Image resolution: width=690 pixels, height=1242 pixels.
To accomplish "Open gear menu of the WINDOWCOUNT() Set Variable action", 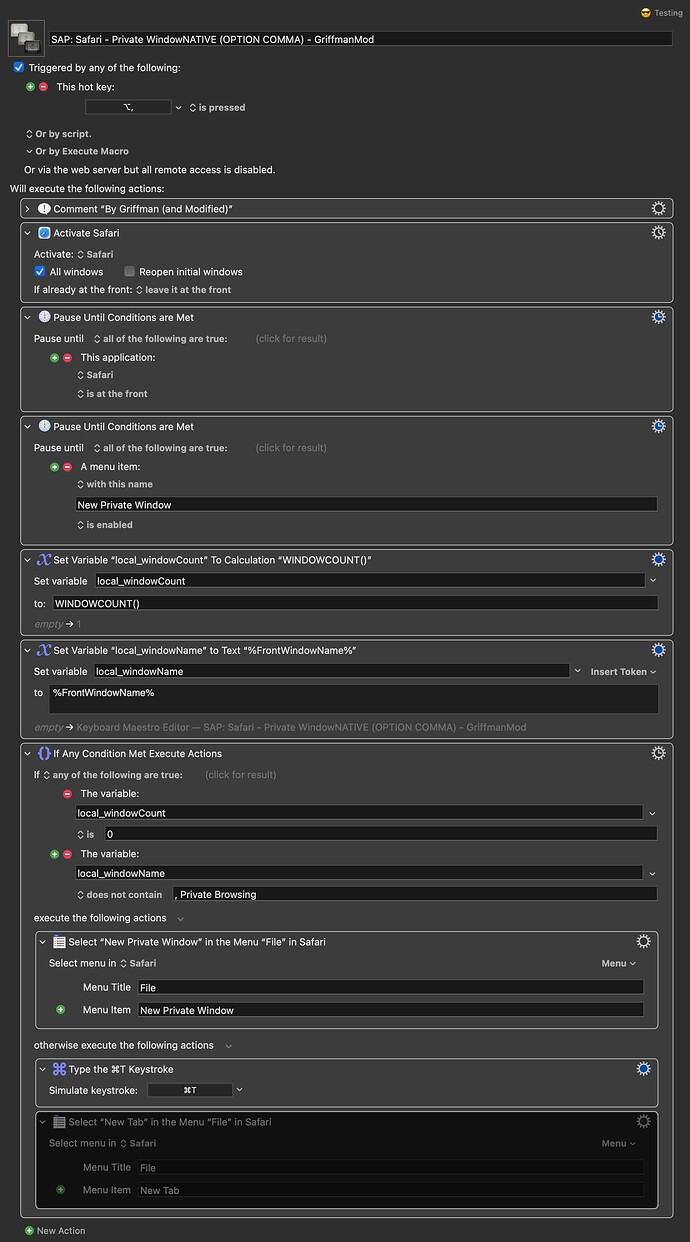I will [x=658, y=560].
